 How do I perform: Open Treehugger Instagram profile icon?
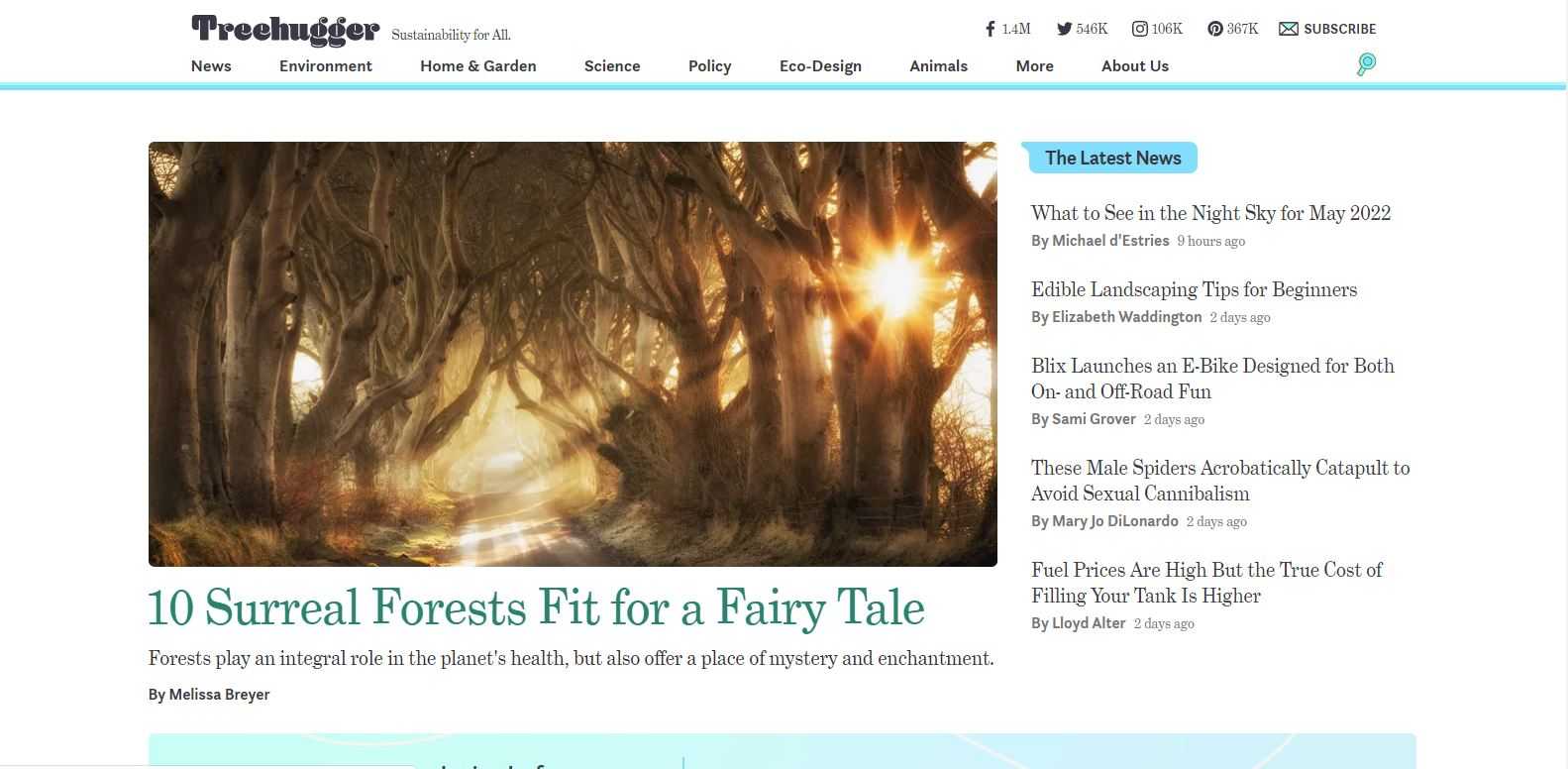pyautogui.click(x=1139, y=29)
